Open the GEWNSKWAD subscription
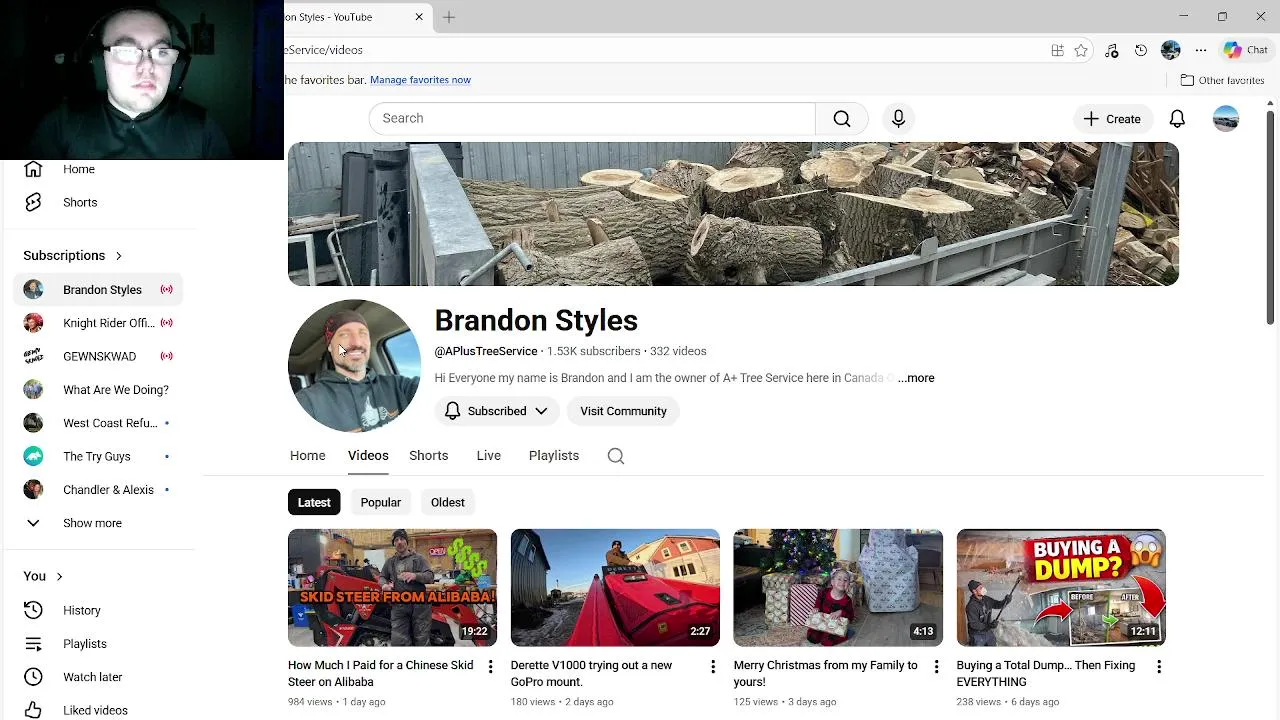The image size is (1280, 720). click(98, 356)
